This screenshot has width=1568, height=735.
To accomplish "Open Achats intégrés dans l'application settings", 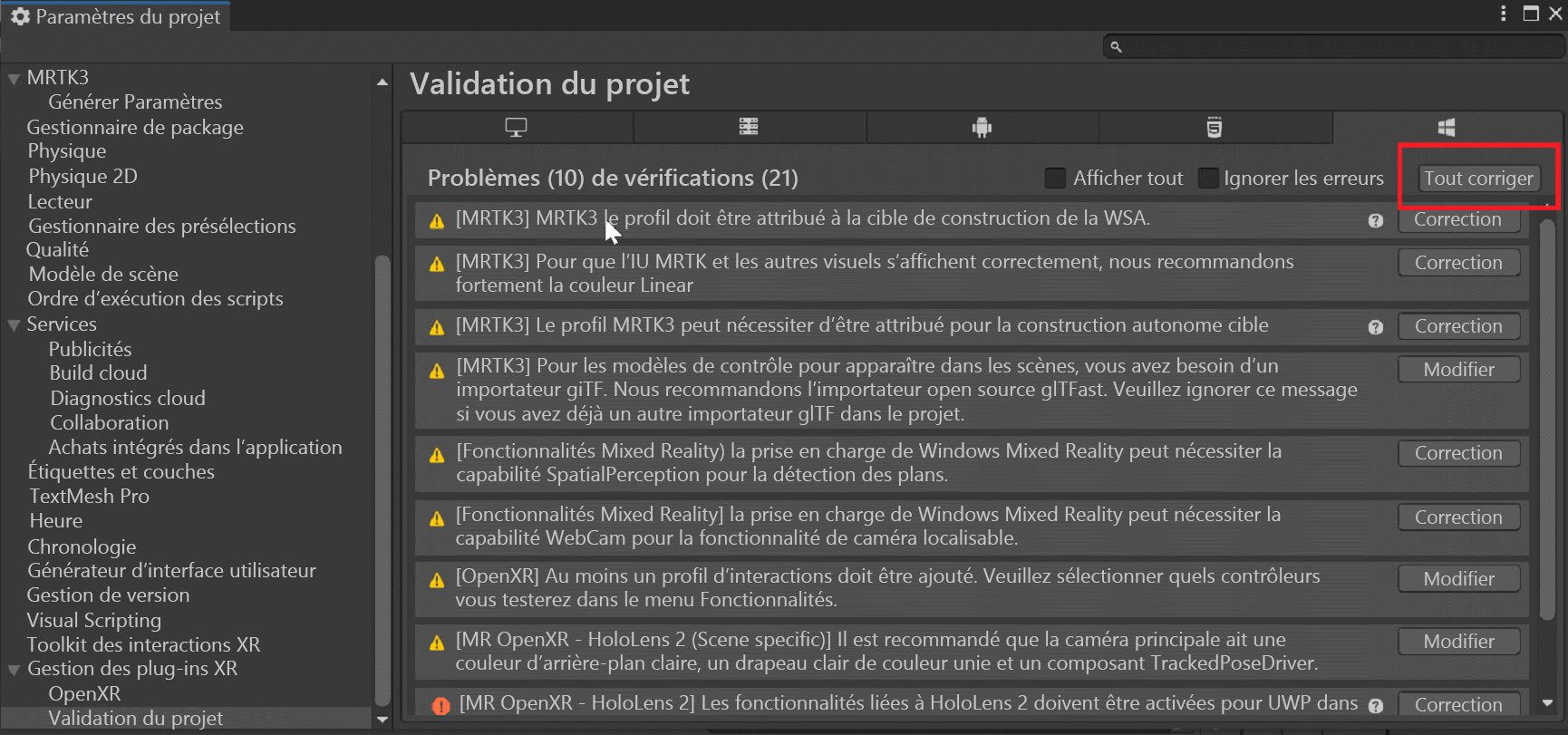I will coord(195,447).
